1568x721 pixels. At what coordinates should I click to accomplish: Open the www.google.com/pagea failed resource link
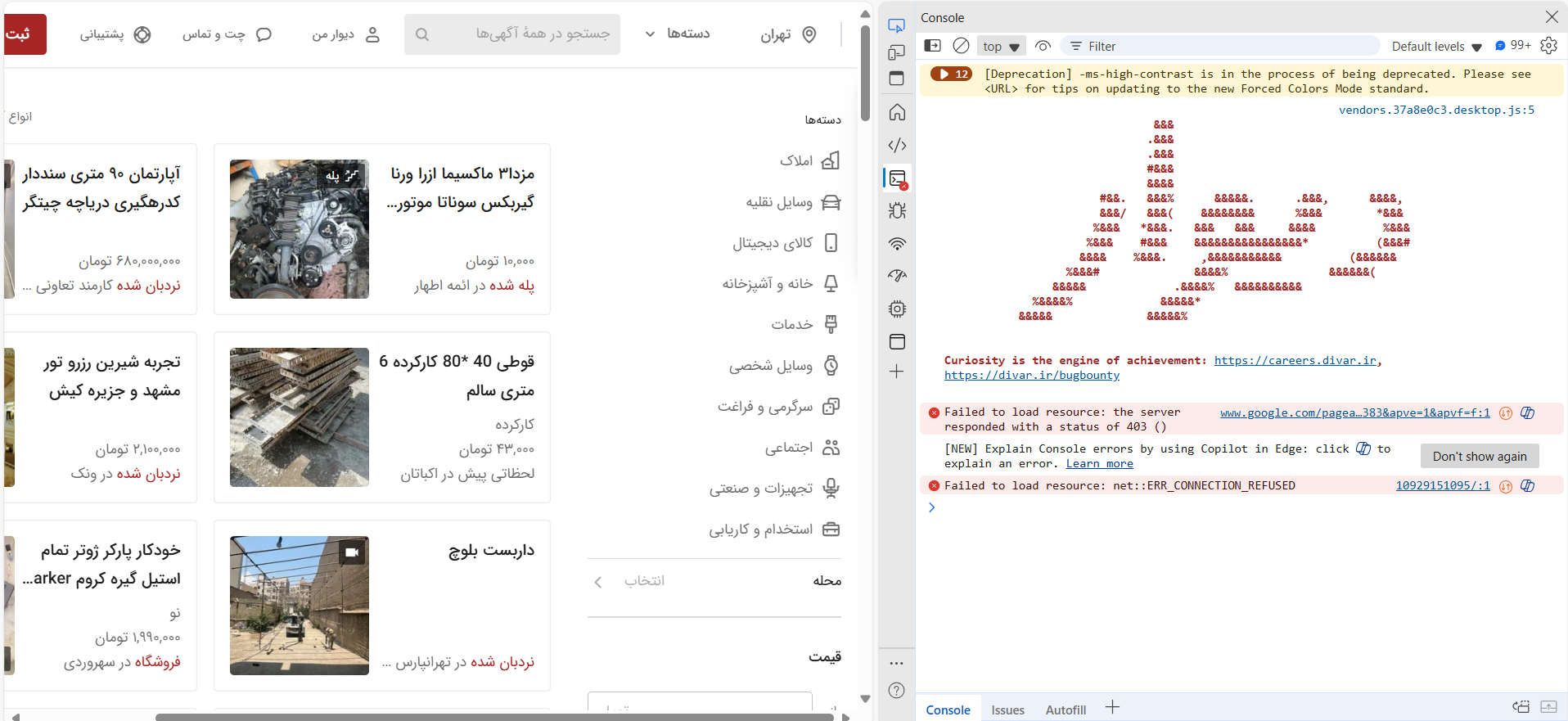1354,412
